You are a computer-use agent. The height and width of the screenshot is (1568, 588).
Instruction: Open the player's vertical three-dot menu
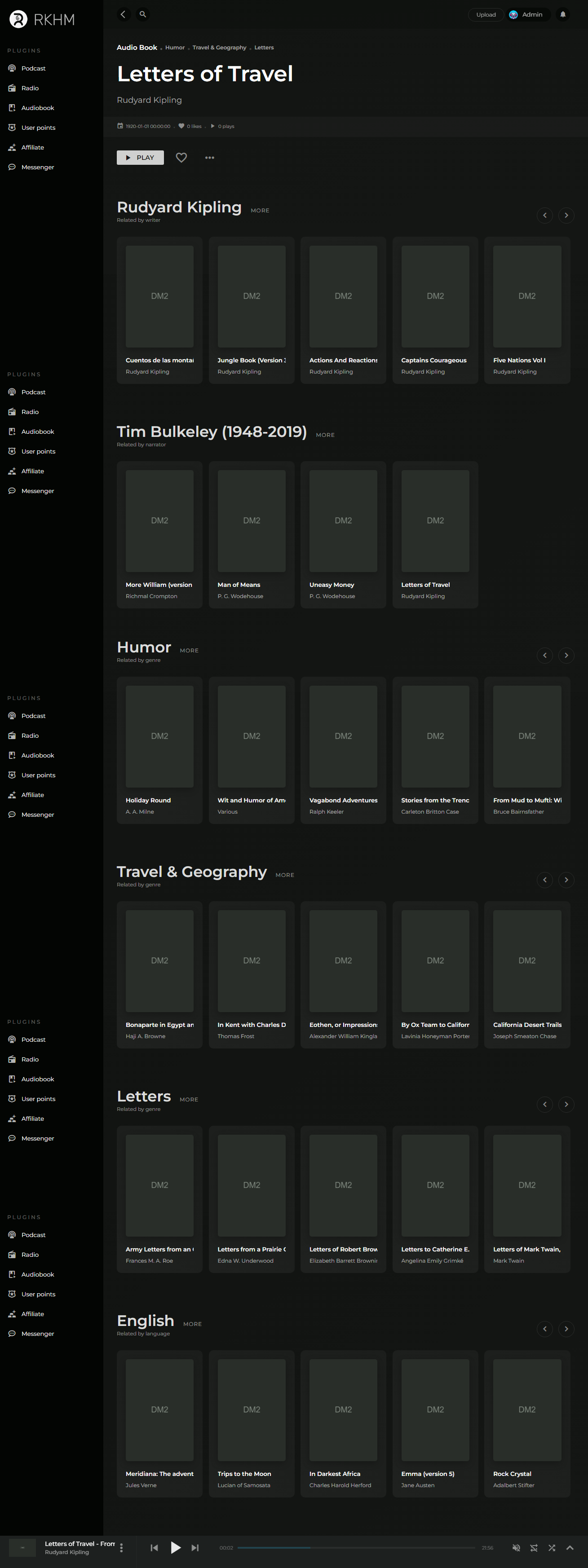pyautogui.click(x=121, y=1548)
